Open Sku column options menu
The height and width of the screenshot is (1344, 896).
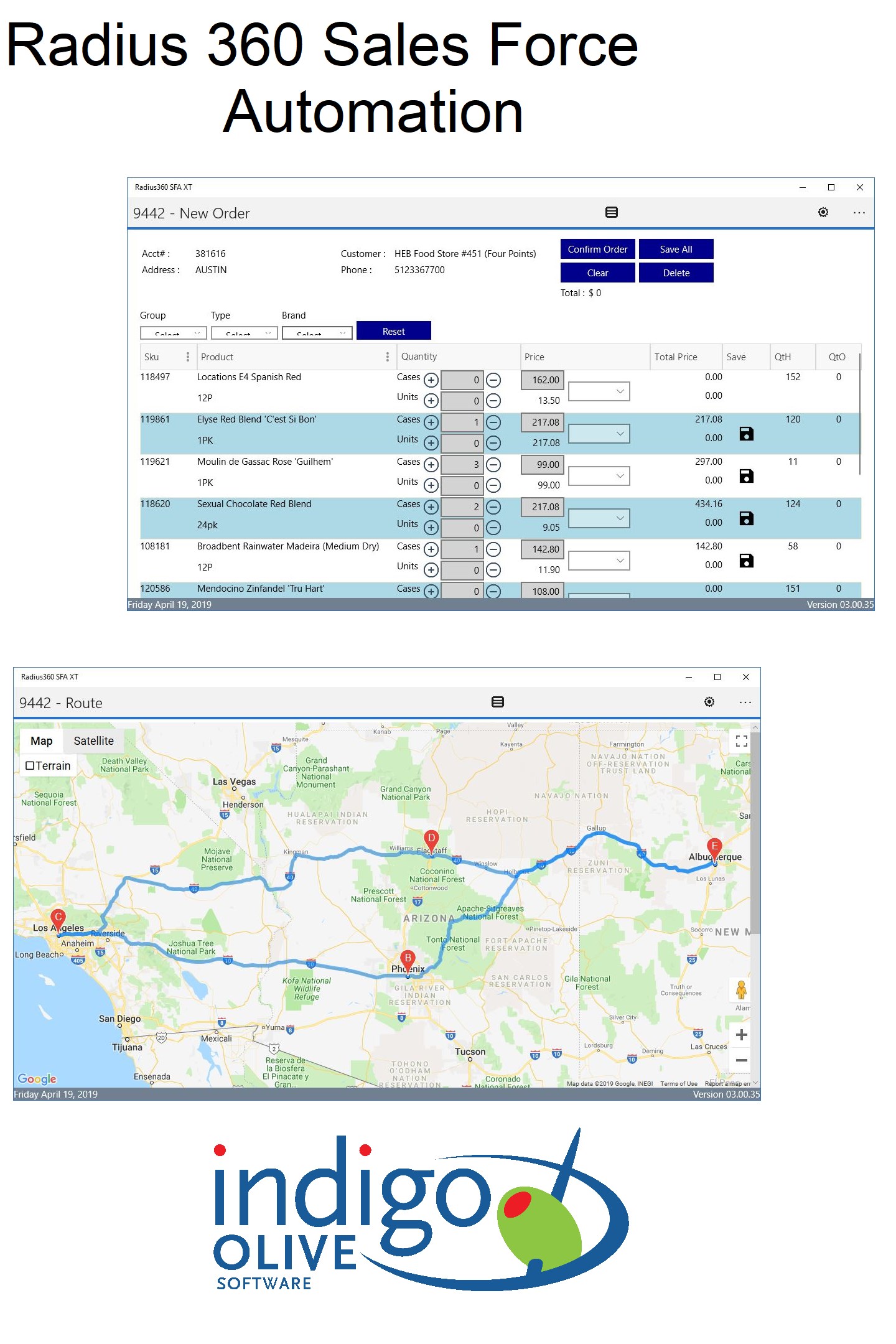(187, 357)
